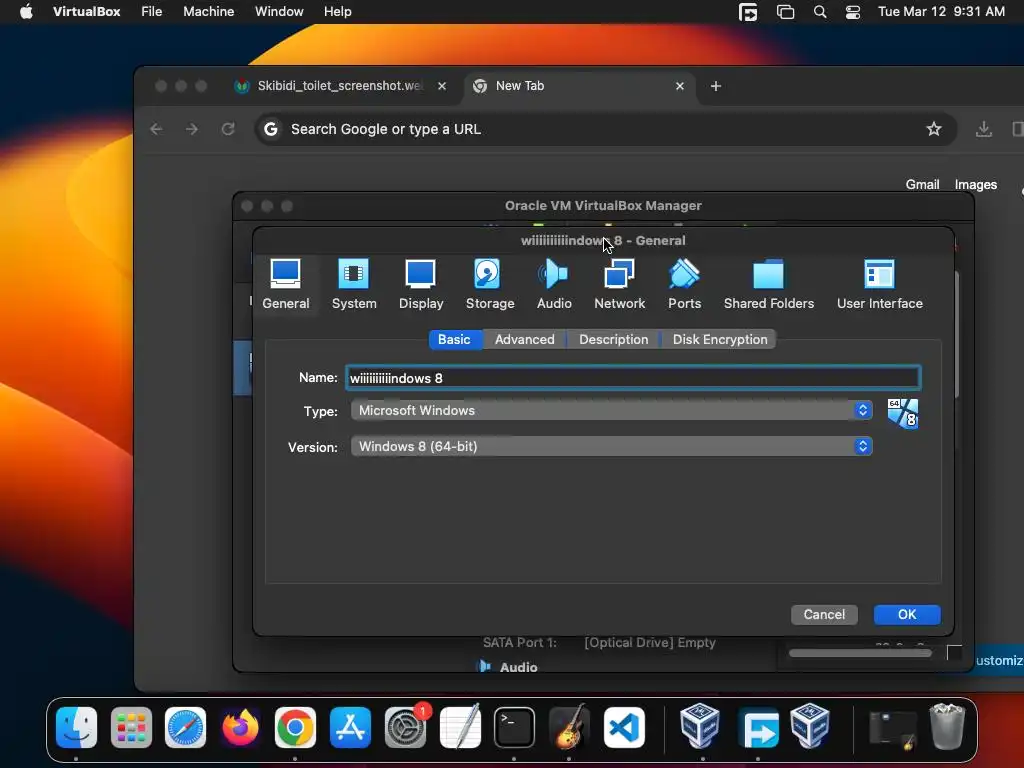Click Chrome's back arrow
The image size is (1024, 768).
pyautogui.click(x=156, y=129)
